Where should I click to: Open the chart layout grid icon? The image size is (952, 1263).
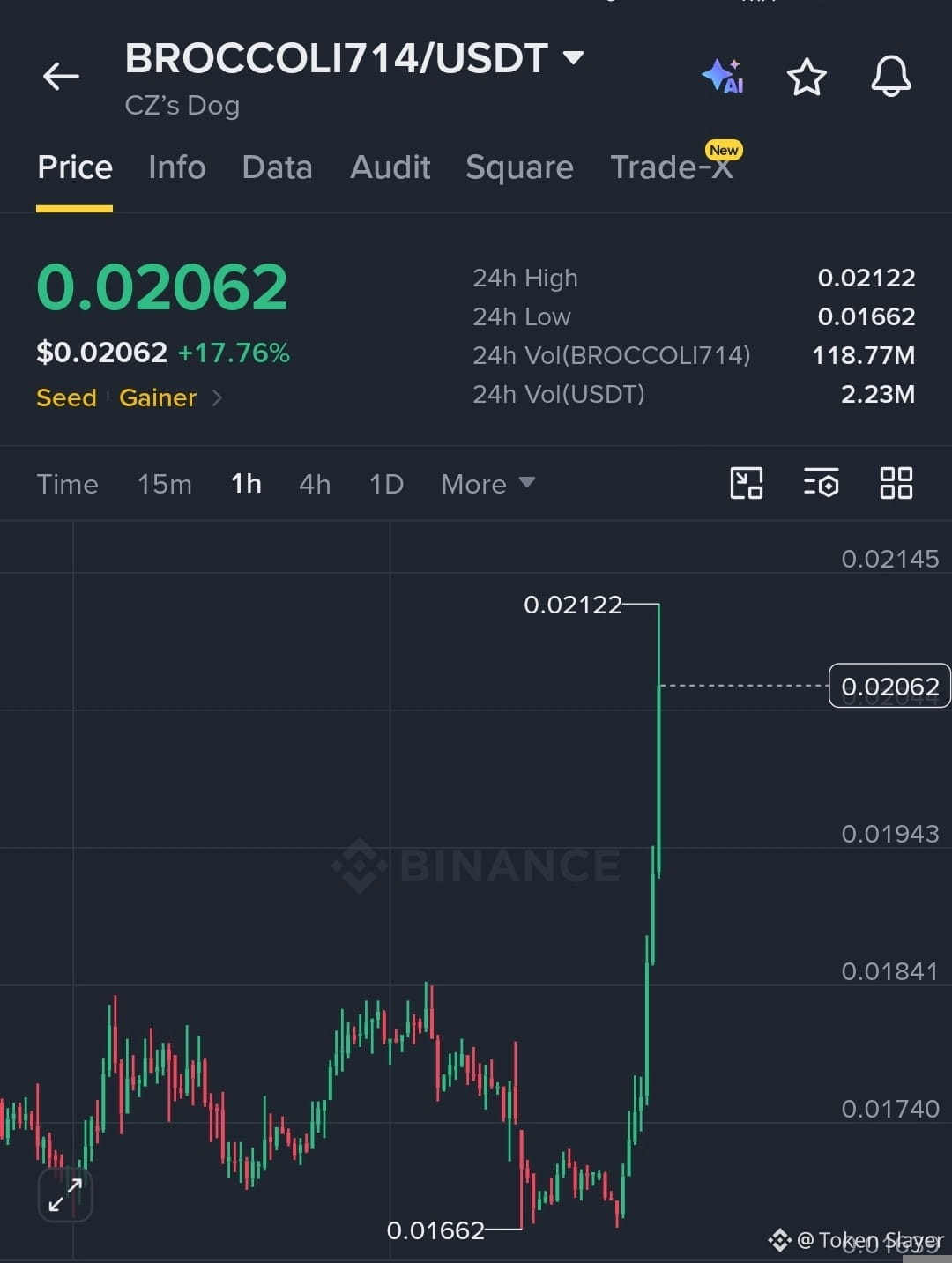[x=896, y=483]
